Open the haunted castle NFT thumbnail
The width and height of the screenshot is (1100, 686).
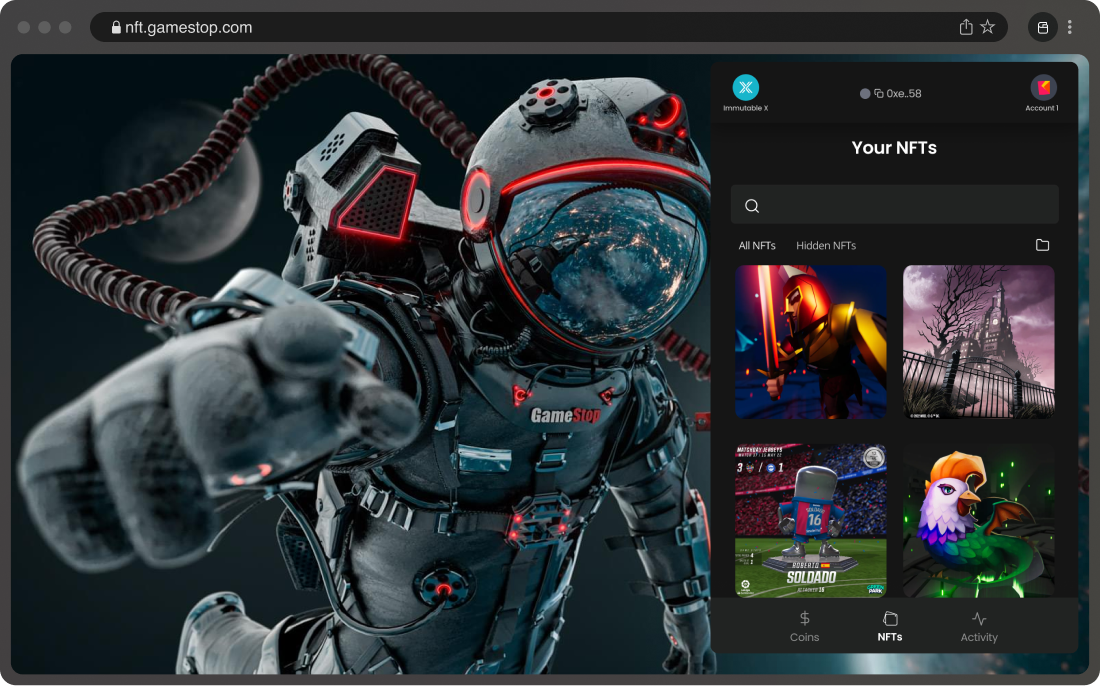[978, 341]
